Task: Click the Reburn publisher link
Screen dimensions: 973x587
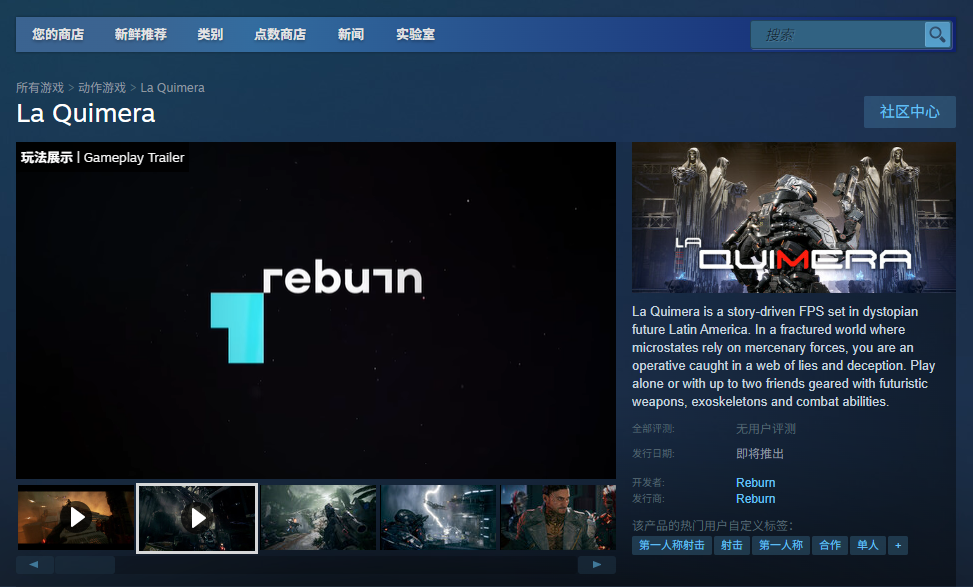Action: (755, 499)
